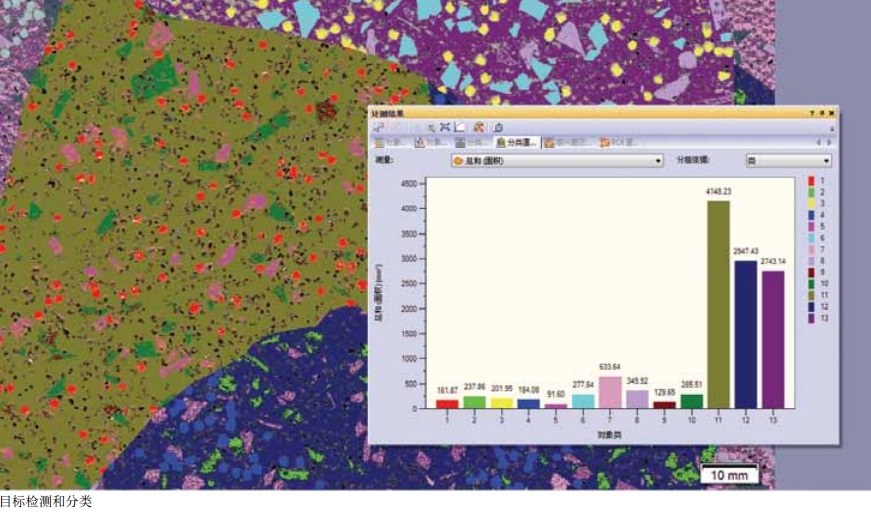The image size is (871, 512).
Task: Click the crossed-arrows fit icon in results toolbar
Action: point(446,128)
